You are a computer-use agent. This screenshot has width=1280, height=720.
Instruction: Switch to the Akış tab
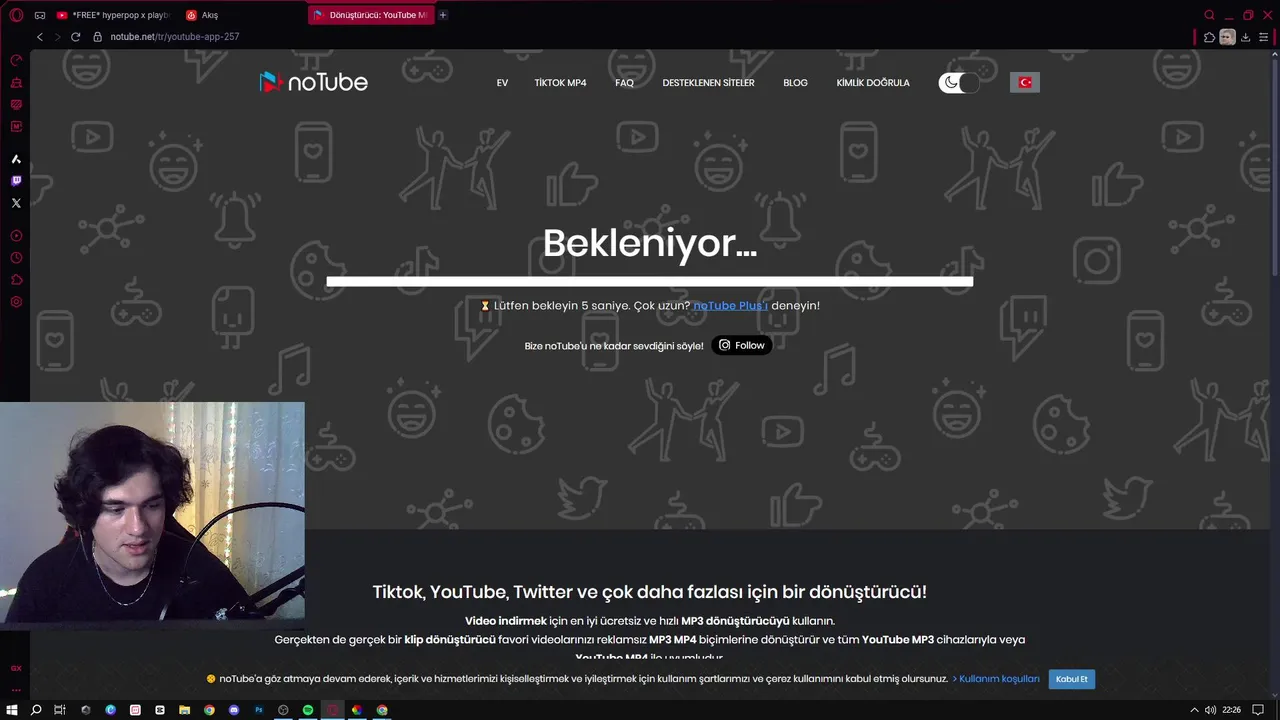(240, 15)
